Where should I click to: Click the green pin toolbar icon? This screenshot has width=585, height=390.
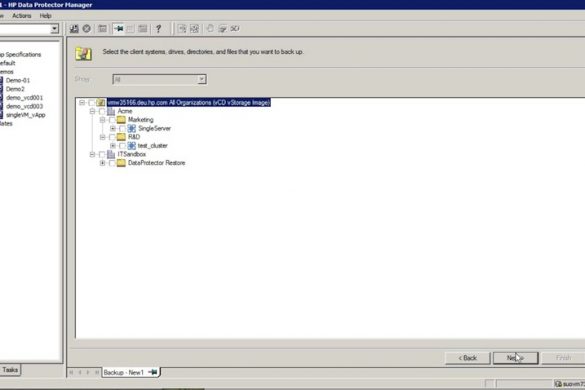point(119,29)
